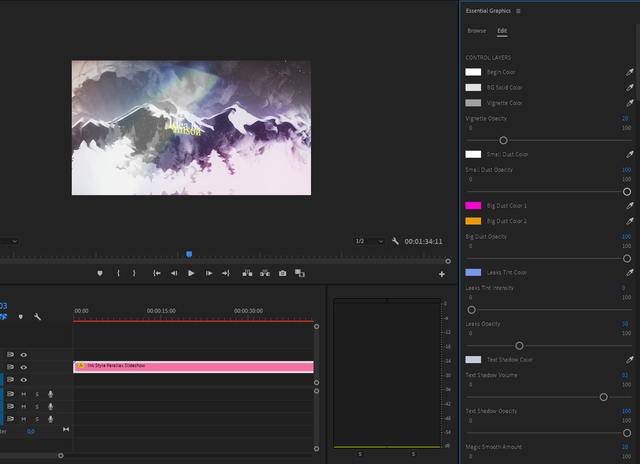Use the Small Dust Color eyedropper
The width and height of the screenshot is (640, 464).
(x=630, y=154)
